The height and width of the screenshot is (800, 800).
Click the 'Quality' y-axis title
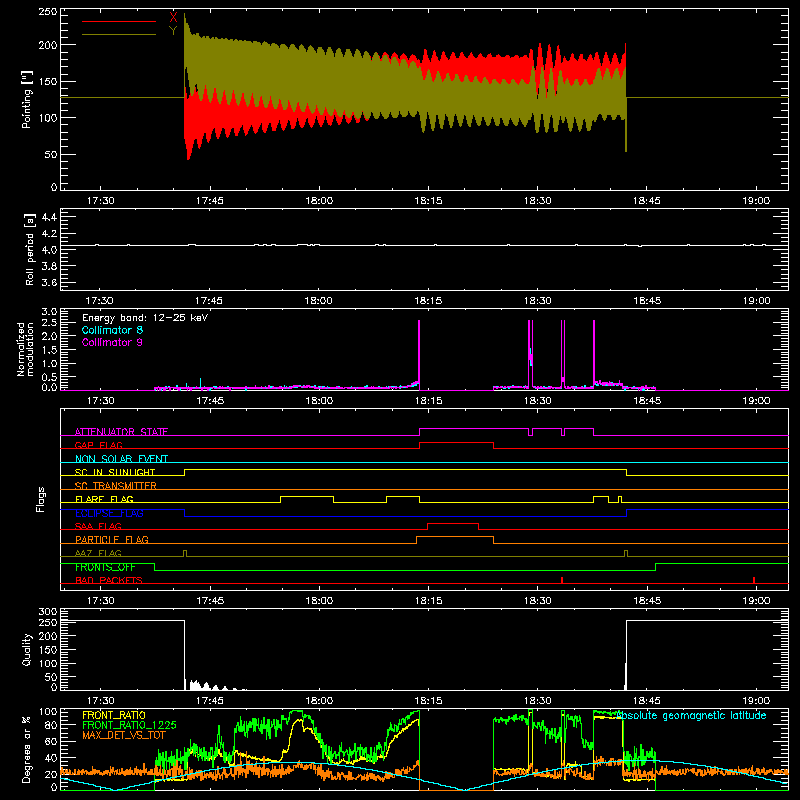pos(27,649)
